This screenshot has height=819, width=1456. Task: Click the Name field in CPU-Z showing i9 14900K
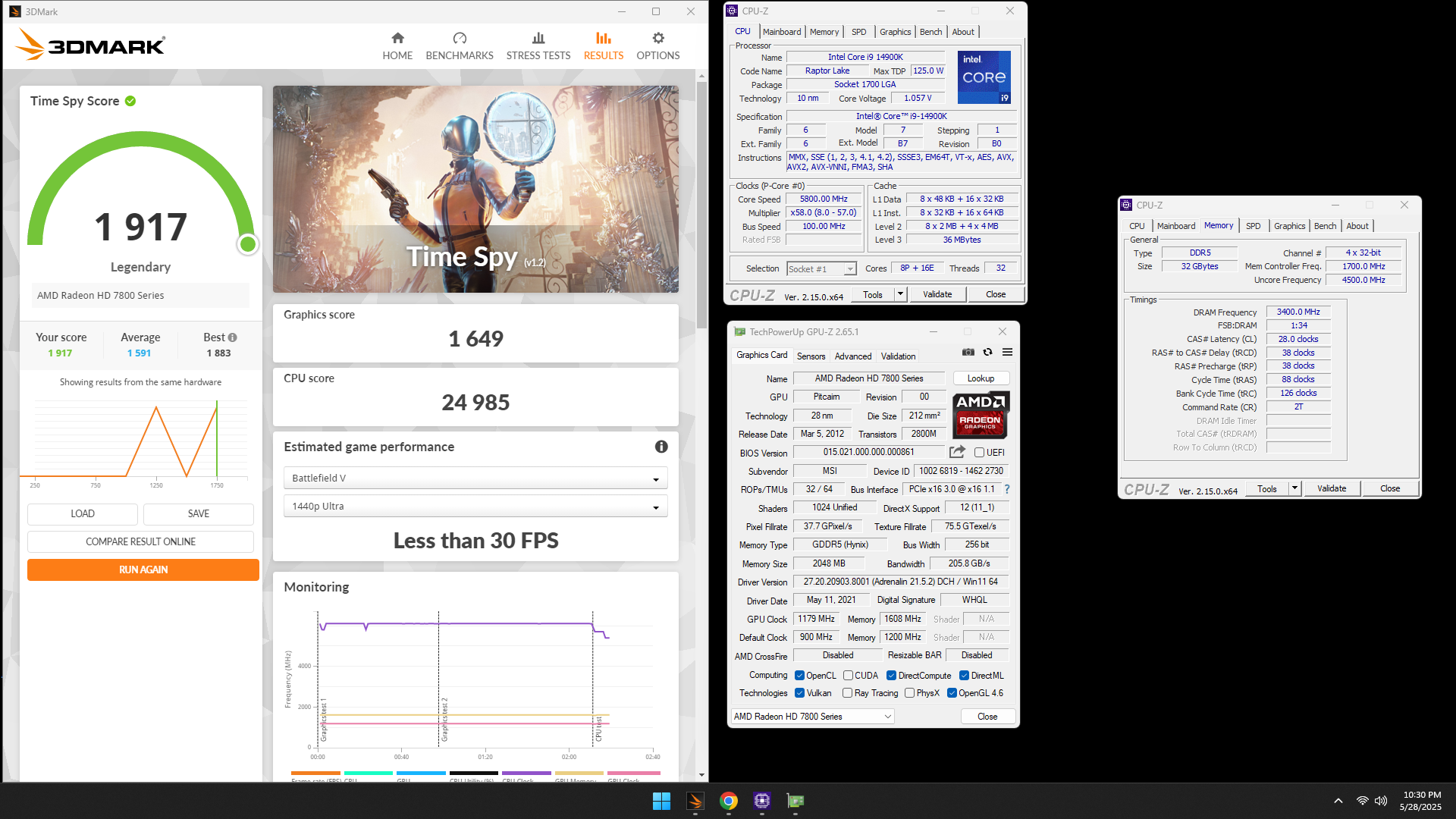pyautogui.click(x=865, y=57)
